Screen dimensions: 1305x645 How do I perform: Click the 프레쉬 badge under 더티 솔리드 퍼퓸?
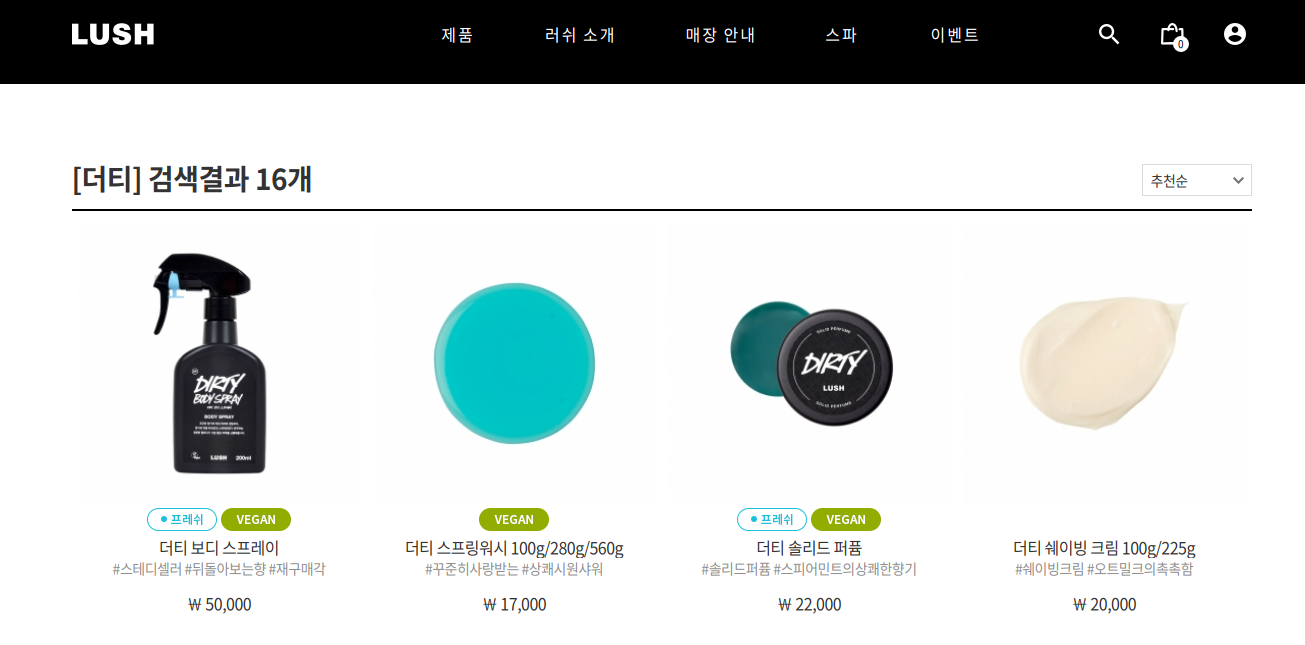click(772, 519)
